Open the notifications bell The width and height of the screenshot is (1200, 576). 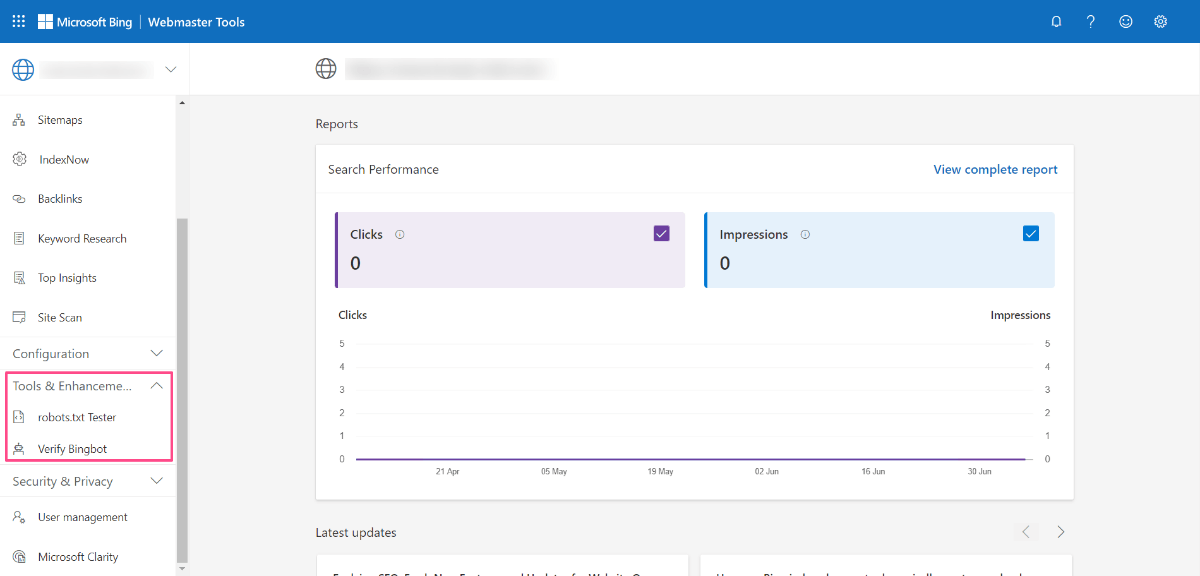coord(1056,21)
